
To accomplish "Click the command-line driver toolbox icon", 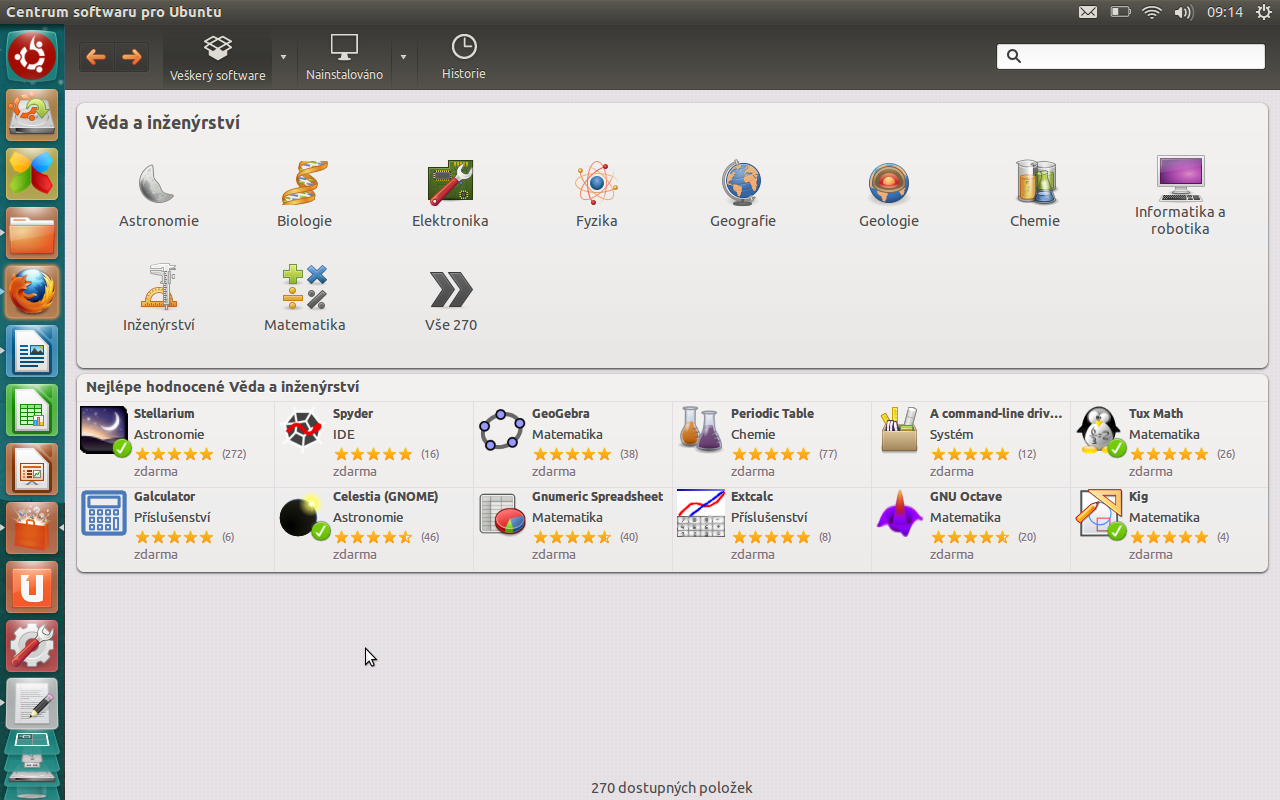I will pyautogui.click(x=899, y=431).
